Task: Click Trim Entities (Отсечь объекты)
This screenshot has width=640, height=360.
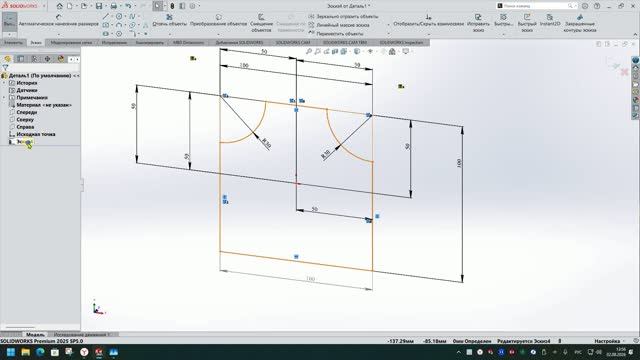Action: tap(169, 20)
